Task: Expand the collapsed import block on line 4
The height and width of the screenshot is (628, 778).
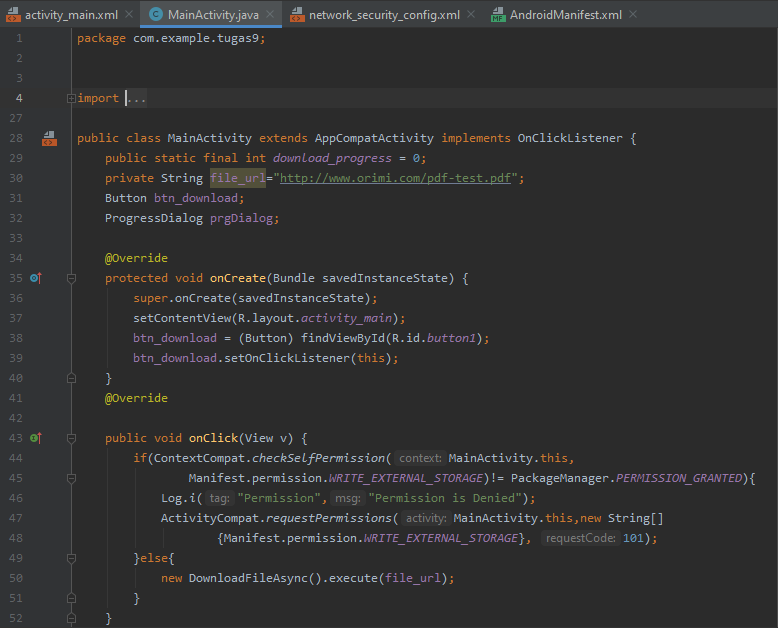Action: click(x=71, y=98)
